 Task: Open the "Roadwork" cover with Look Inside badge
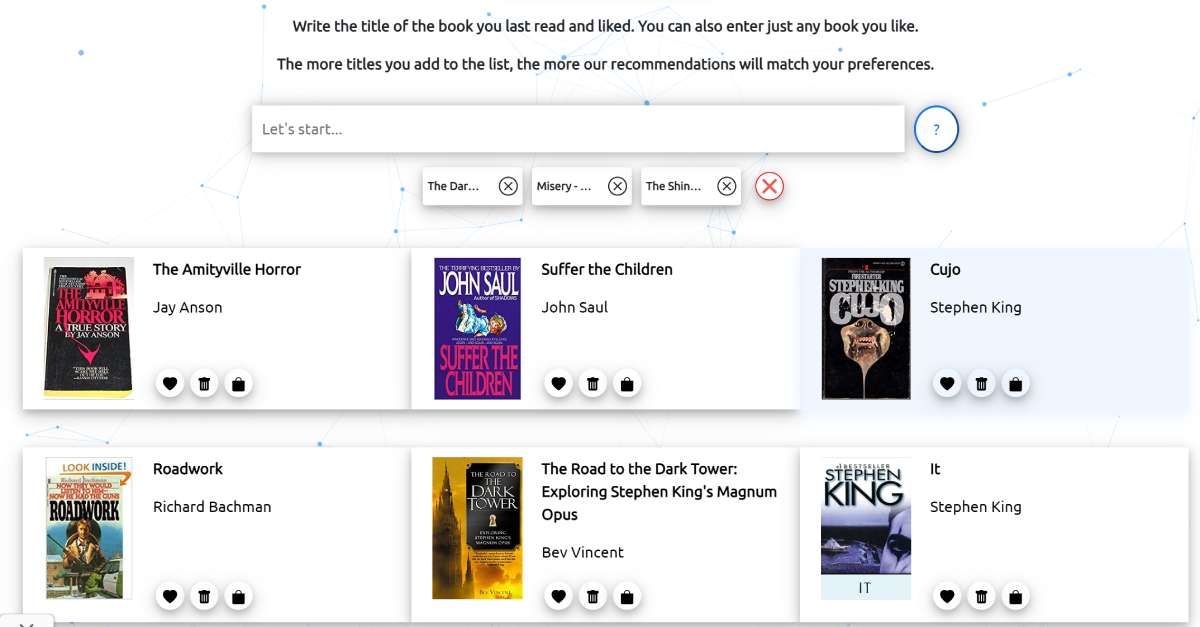pyautogui.click(x=88, y=528)
